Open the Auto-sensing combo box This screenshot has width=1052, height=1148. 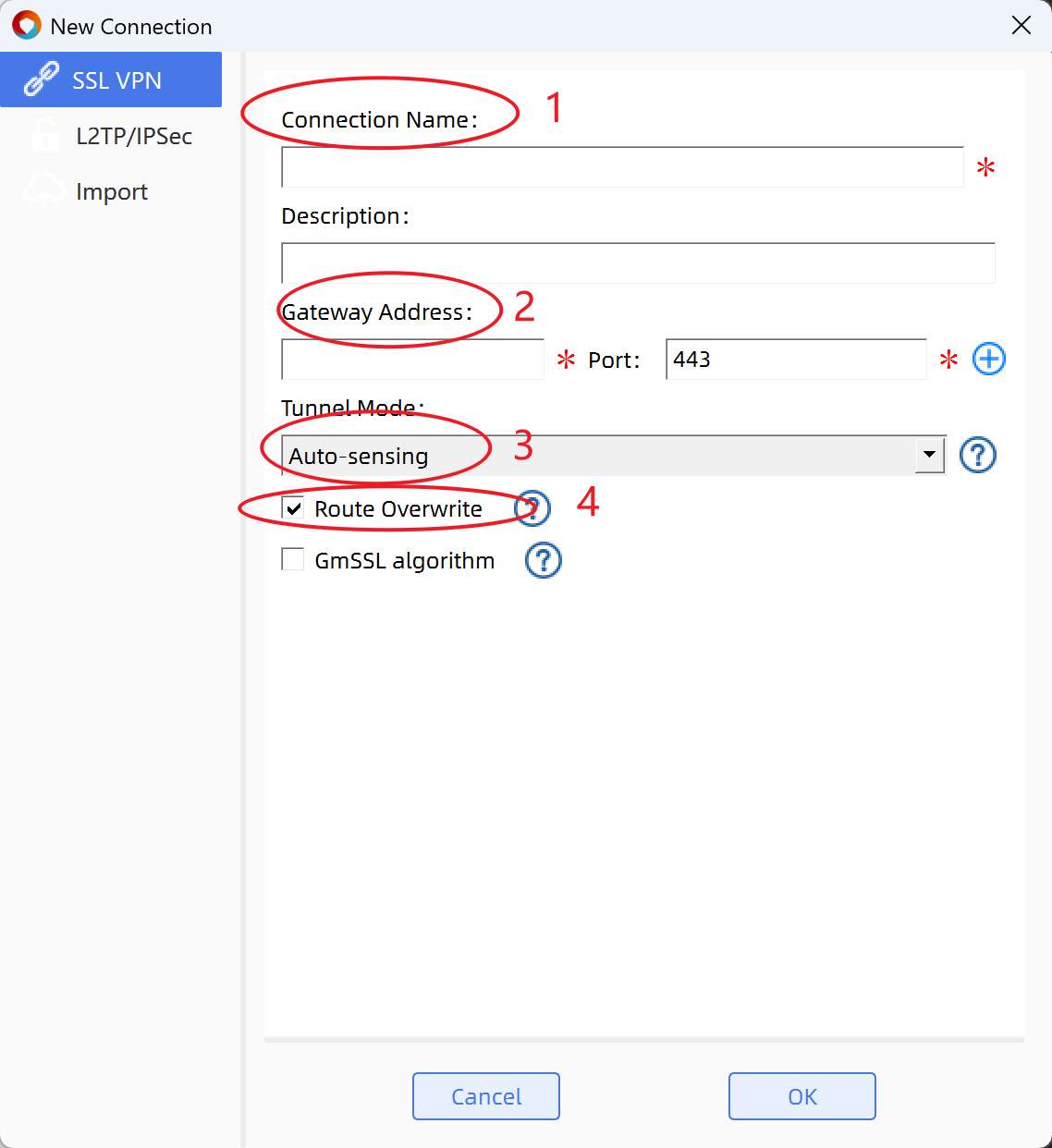pos(613,455)
